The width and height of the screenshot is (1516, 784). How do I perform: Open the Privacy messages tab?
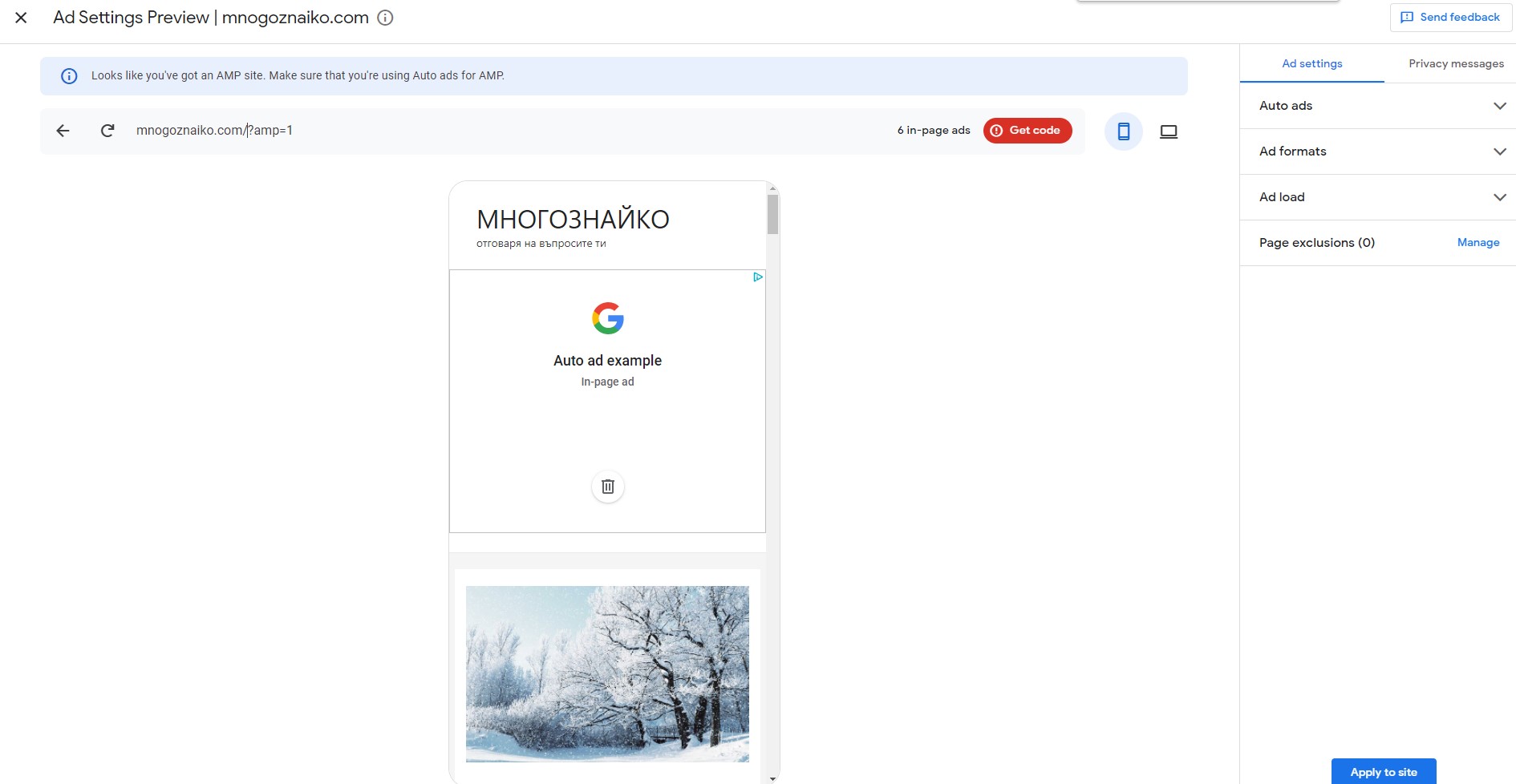click(1456, 64)
